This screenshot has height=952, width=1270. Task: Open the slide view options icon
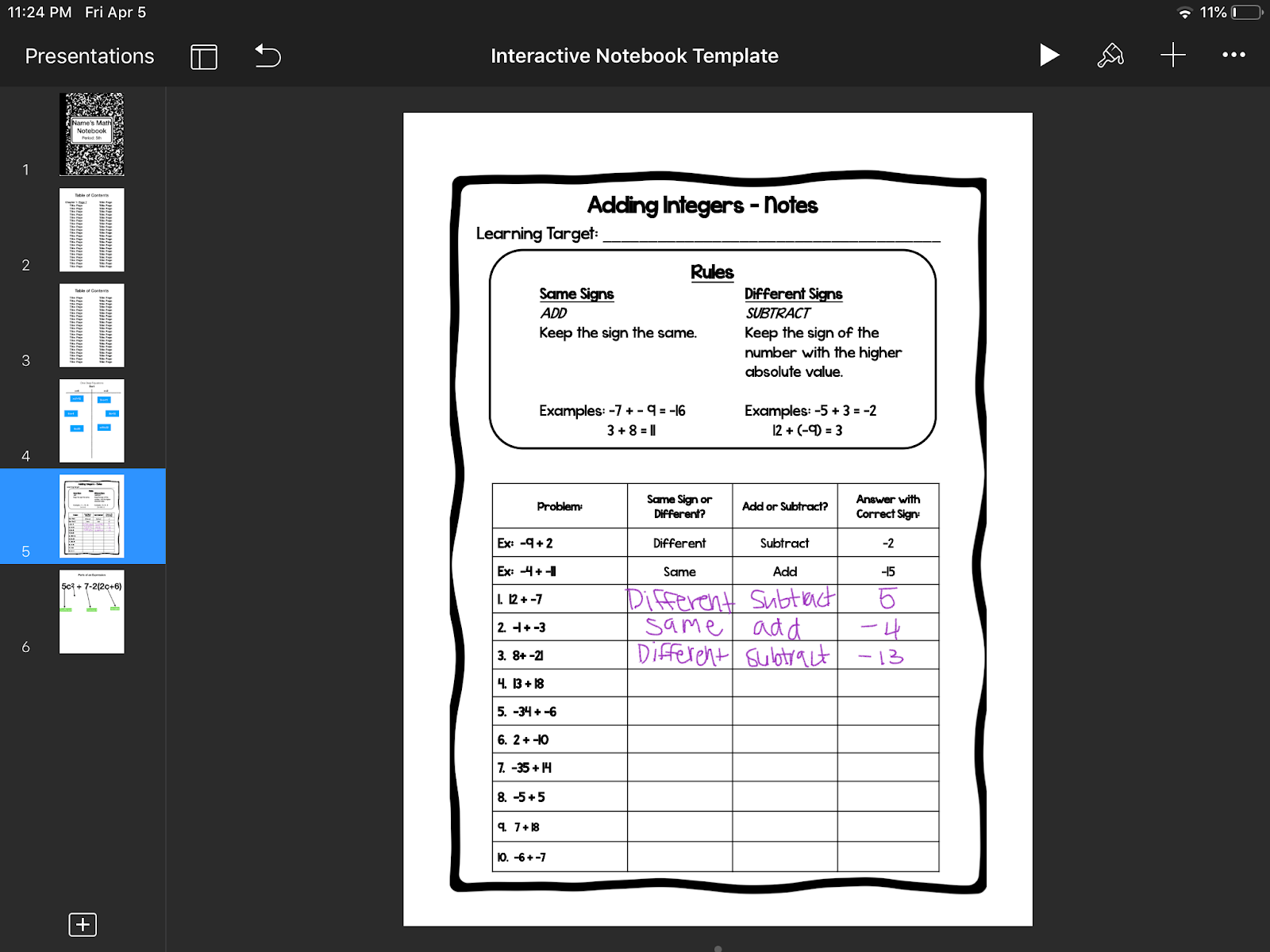pyautogui.click(x=203, y=56)
